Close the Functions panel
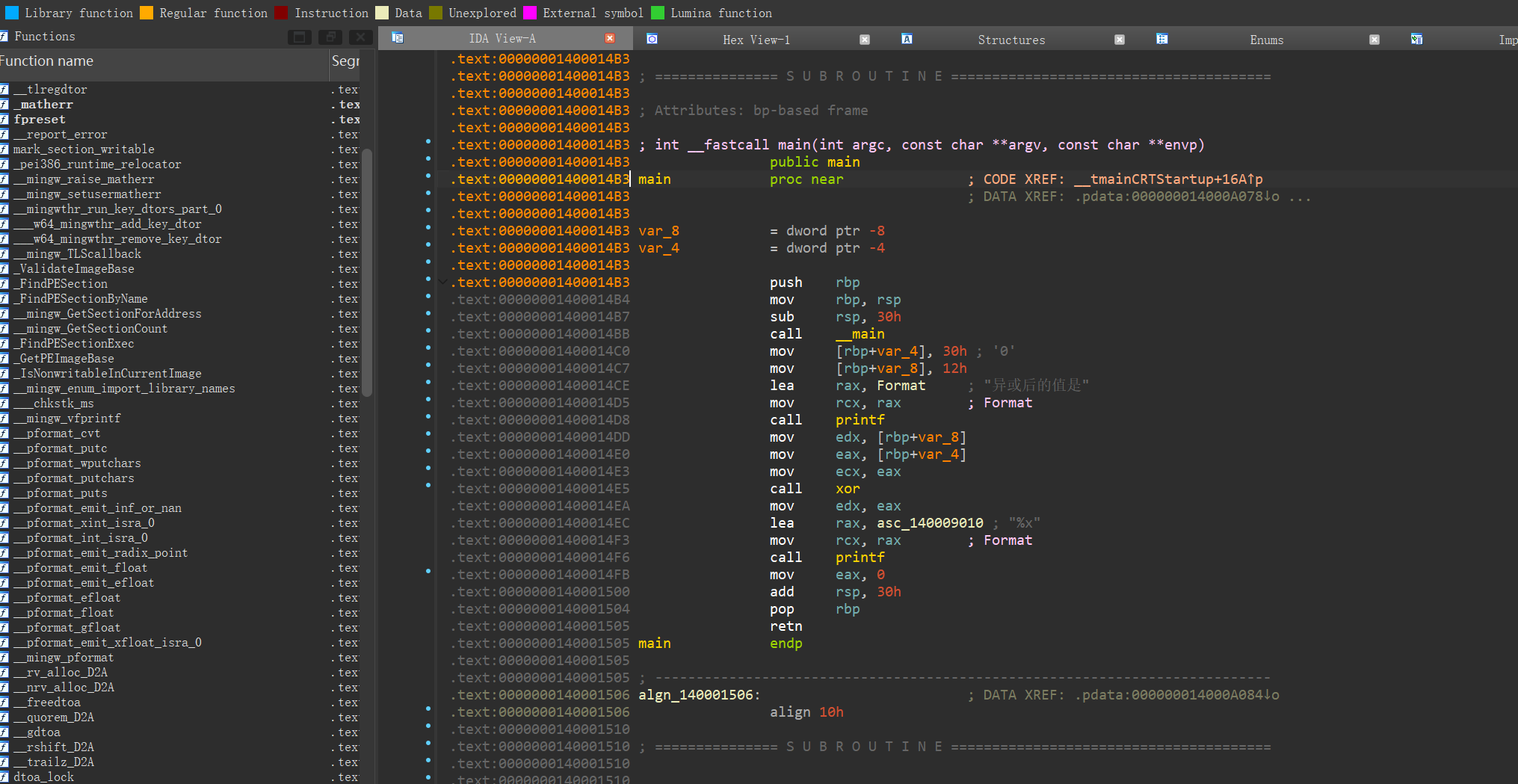This screenshot has height=784, width=1518. (x=360, y=37)
